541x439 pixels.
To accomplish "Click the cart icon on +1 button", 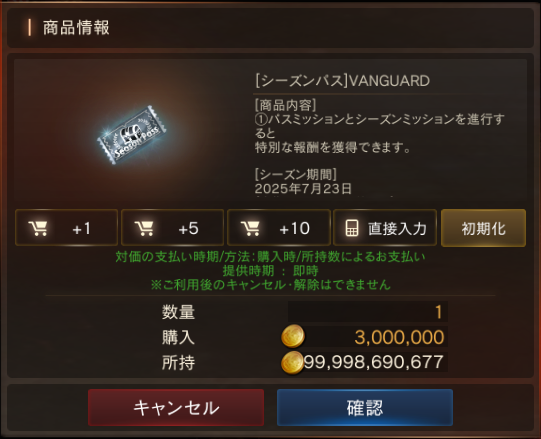I will 38,228.
